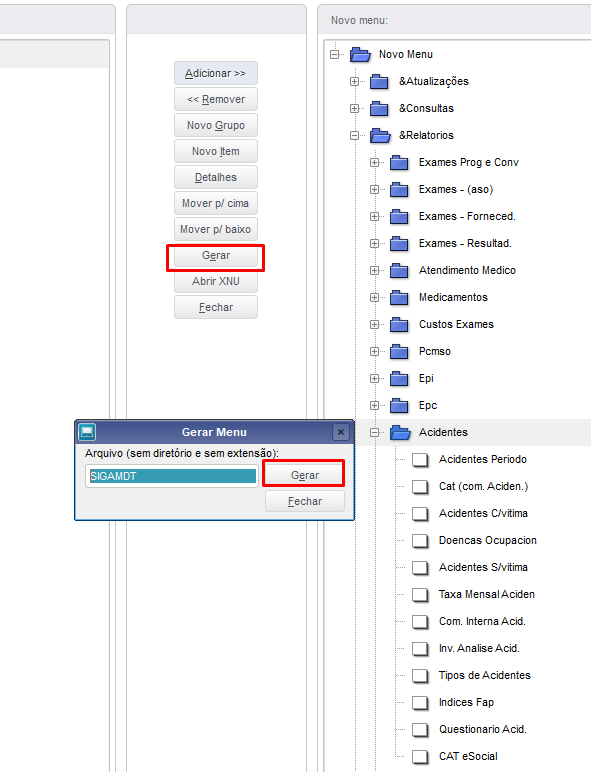Click the Exames - (aso) folder icon

pos(399,190)
